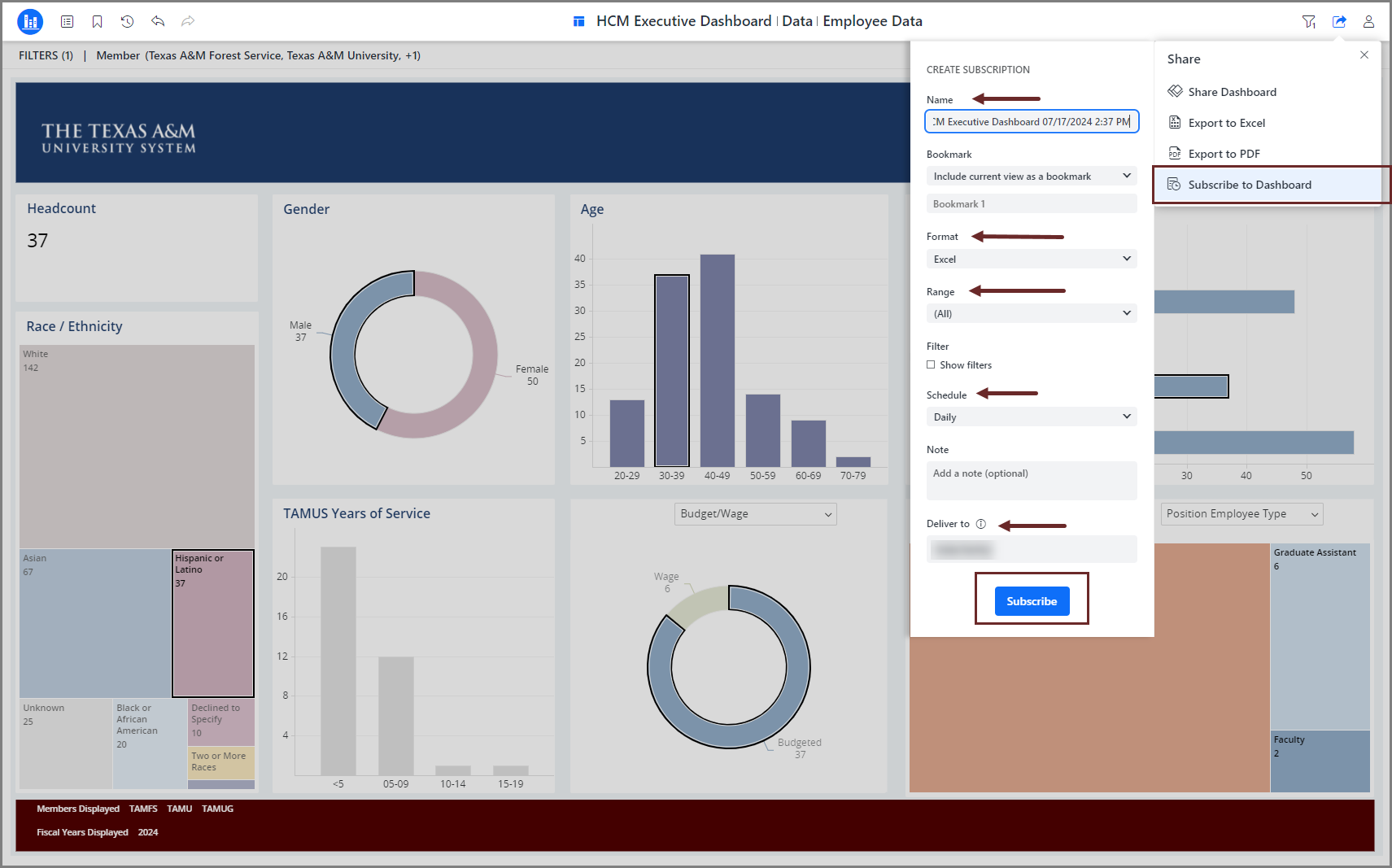
Task: Click the subscription Name input field
Action: (1031, 122)
